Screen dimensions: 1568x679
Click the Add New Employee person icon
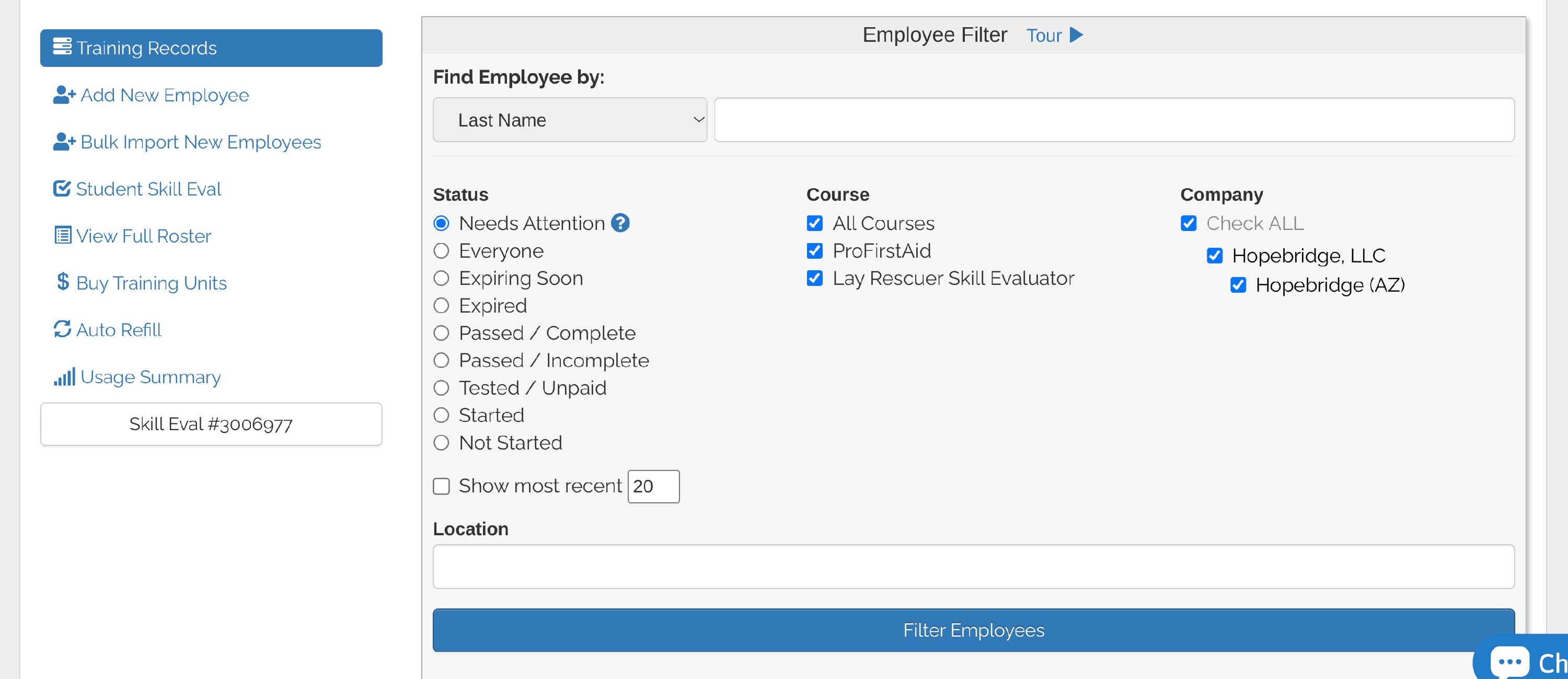tap(64, 95)
